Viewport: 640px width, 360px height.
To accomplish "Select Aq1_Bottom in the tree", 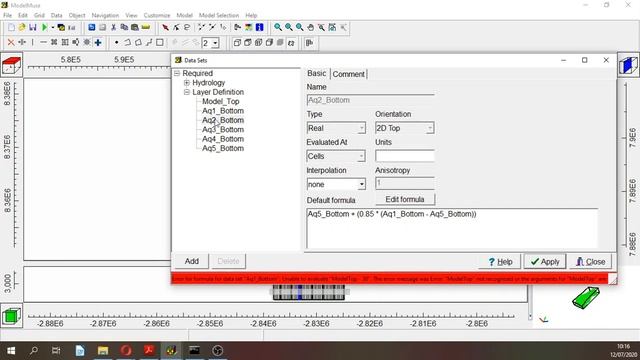I will 223,111.
